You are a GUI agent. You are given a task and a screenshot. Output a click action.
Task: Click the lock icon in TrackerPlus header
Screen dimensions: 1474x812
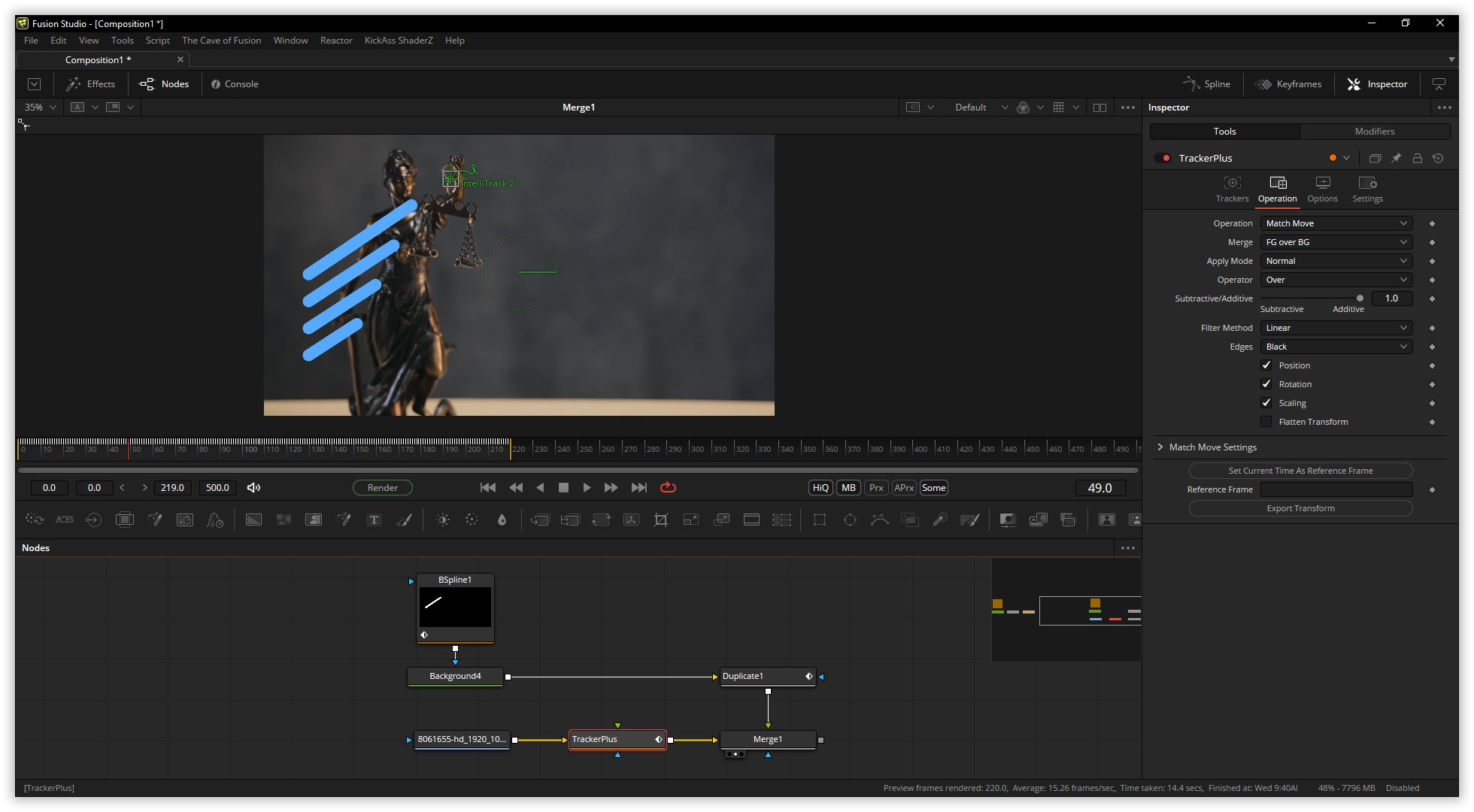click(x=1417, y=158)
